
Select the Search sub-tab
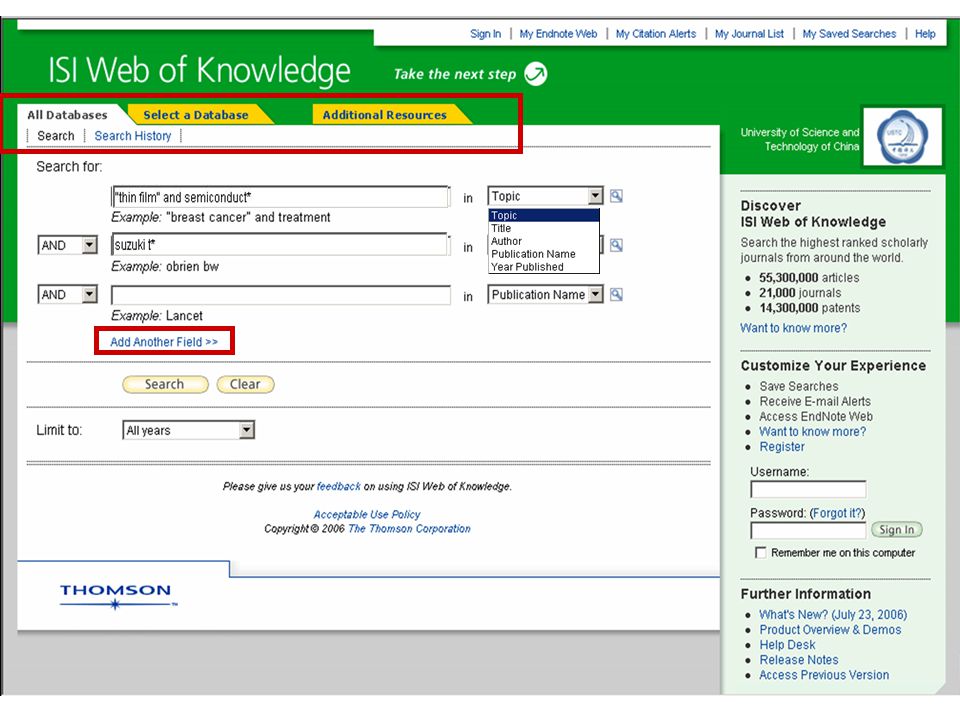56,136
